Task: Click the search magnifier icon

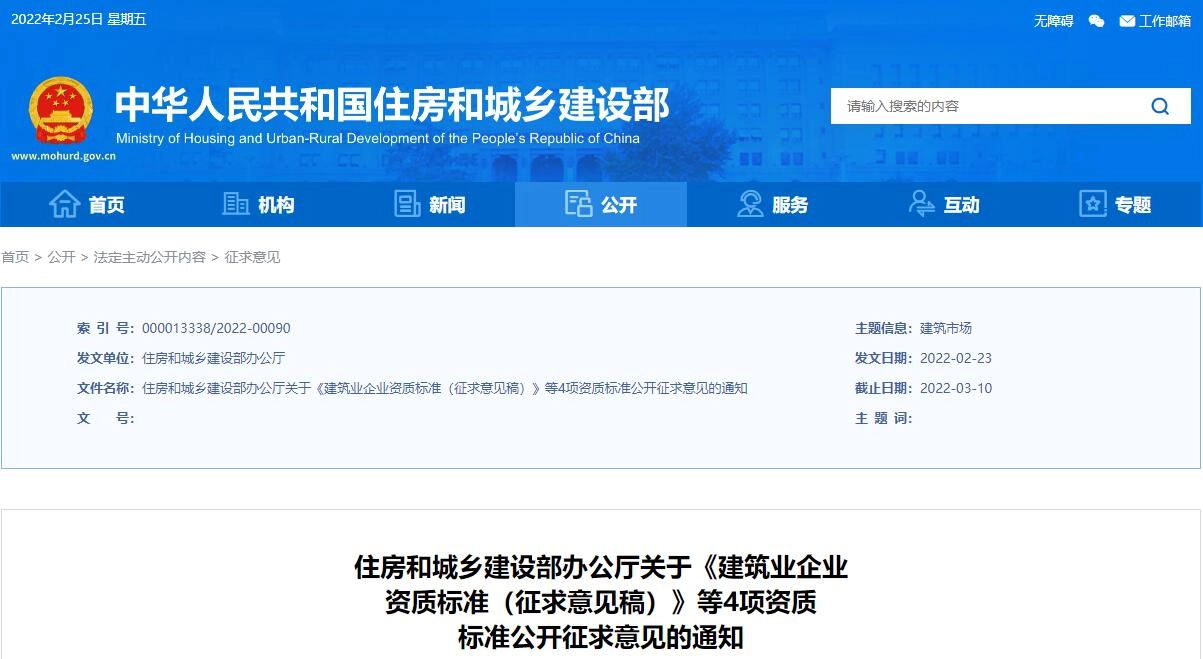Action: 1159,106
